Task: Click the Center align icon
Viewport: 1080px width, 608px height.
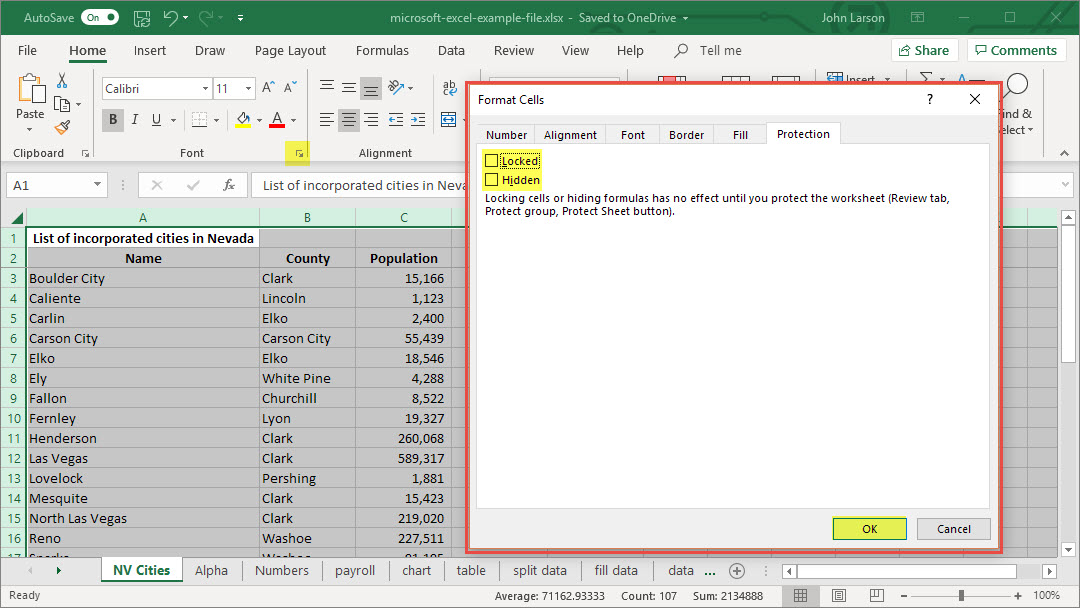Action: pos(348,120)
